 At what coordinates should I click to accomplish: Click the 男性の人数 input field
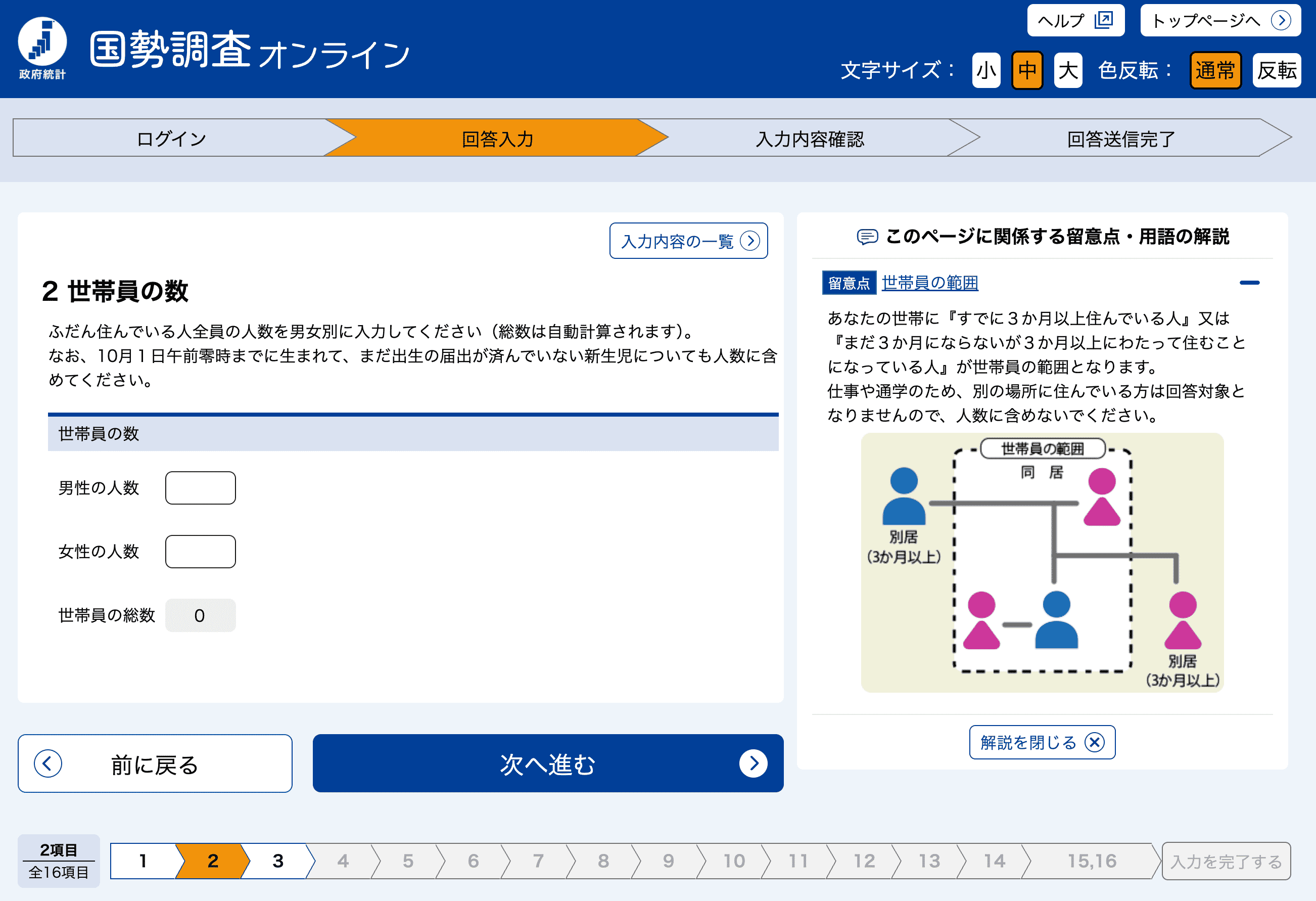(201, 488)
